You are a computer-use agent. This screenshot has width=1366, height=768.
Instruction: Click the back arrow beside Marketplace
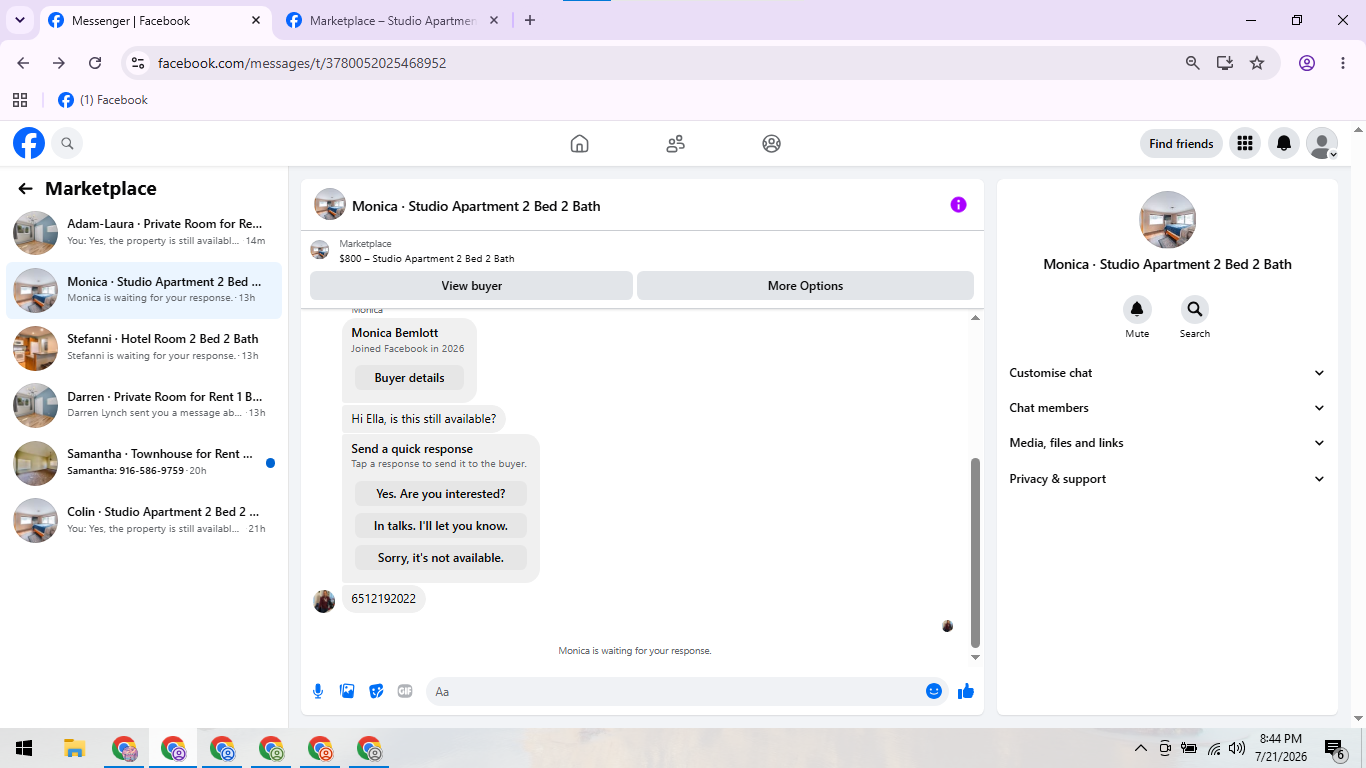point(26,188)
